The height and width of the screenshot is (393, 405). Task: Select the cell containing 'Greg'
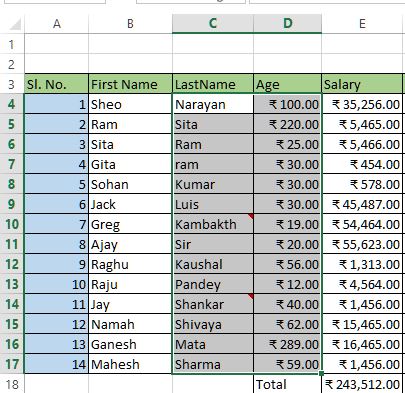(131, 224)
